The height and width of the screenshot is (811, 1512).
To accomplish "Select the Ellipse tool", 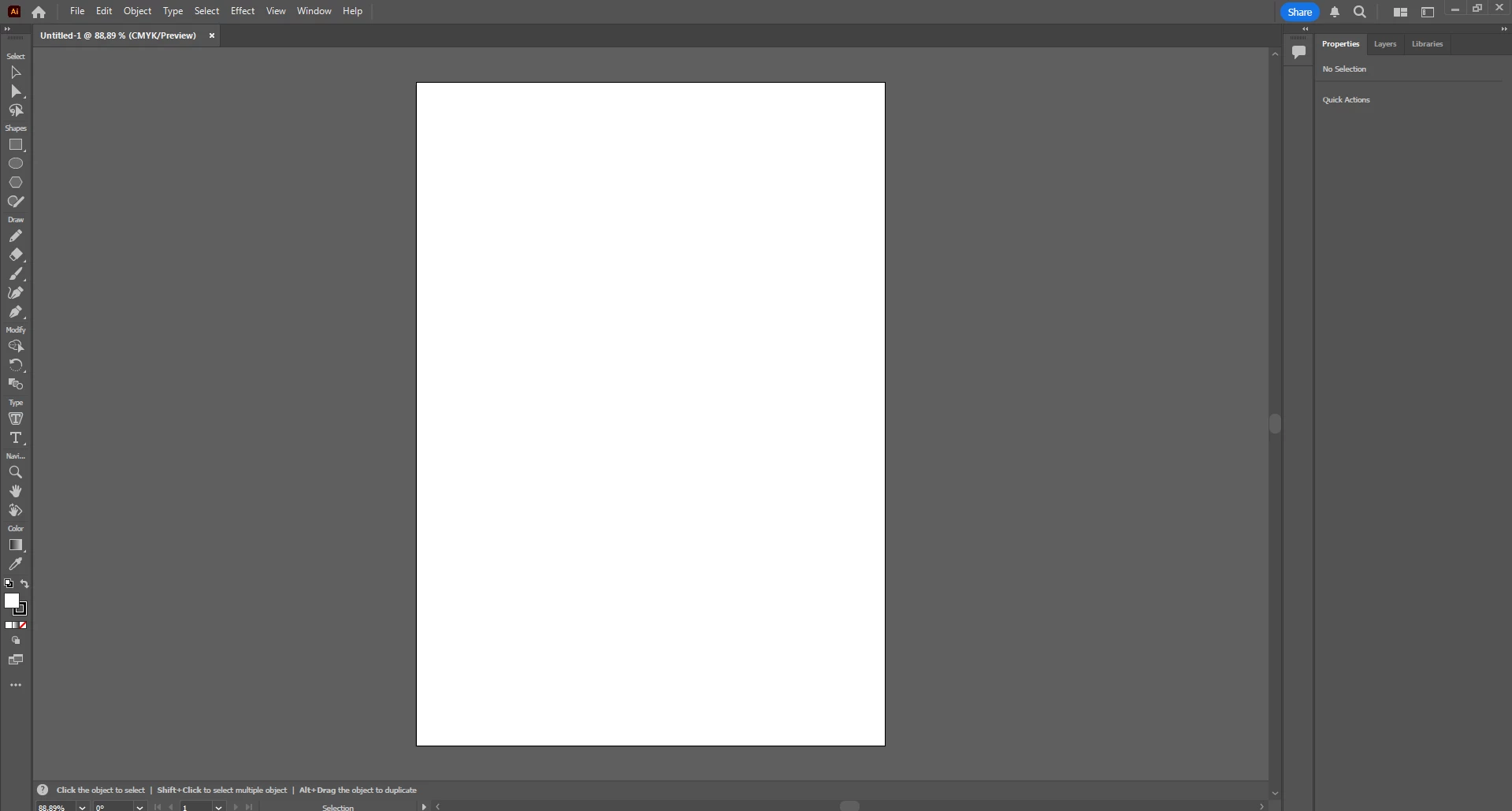I will tap(16, 163).
